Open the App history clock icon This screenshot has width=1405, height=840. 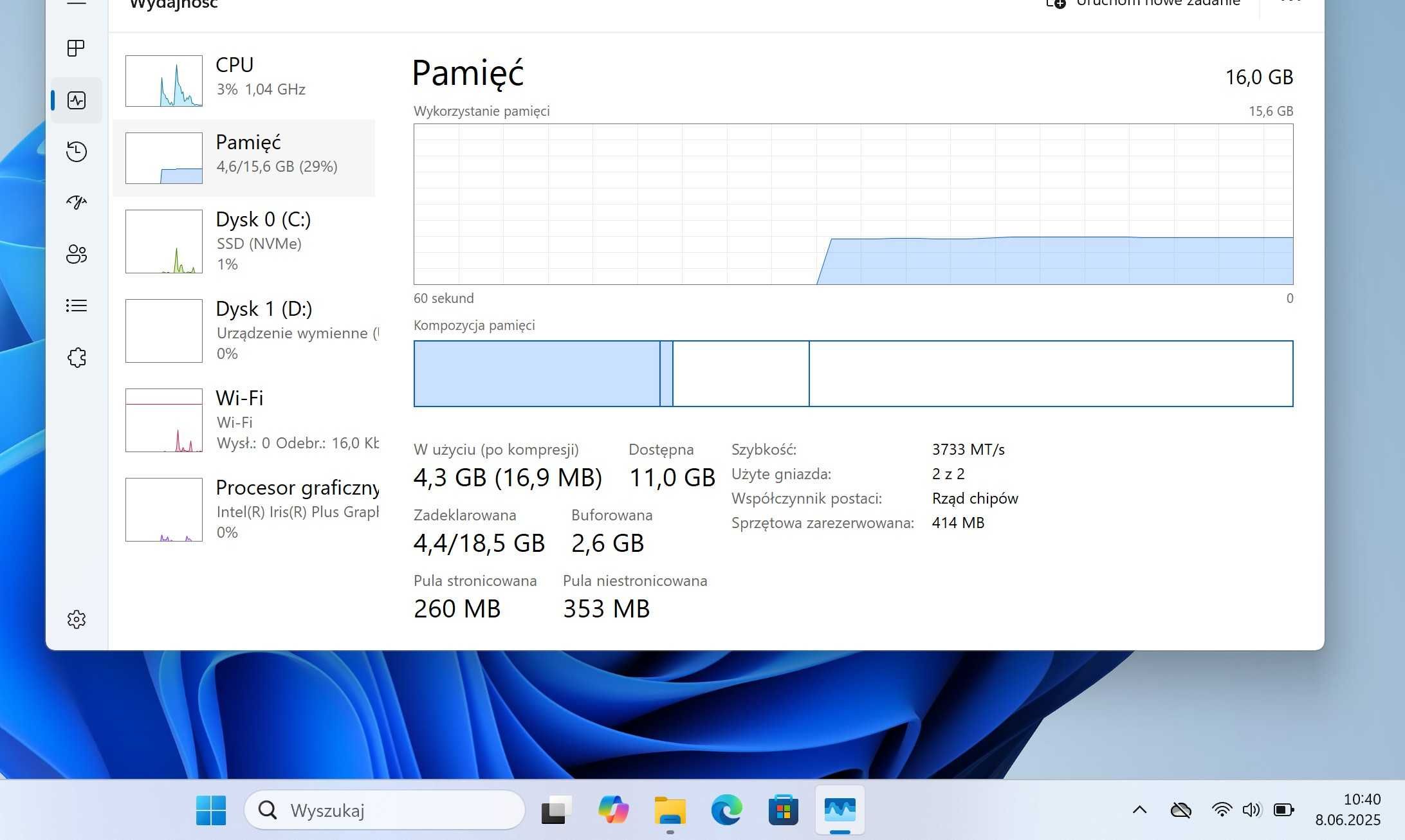76,152
